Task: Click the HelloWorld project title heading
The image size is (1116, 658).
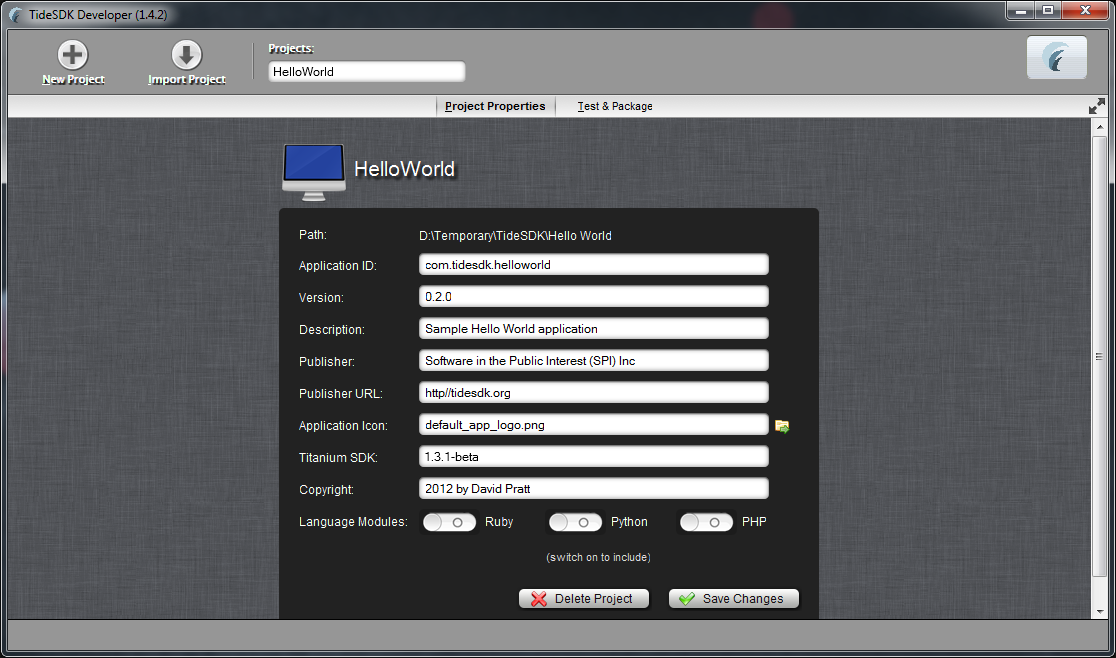Action: [404, 169]
